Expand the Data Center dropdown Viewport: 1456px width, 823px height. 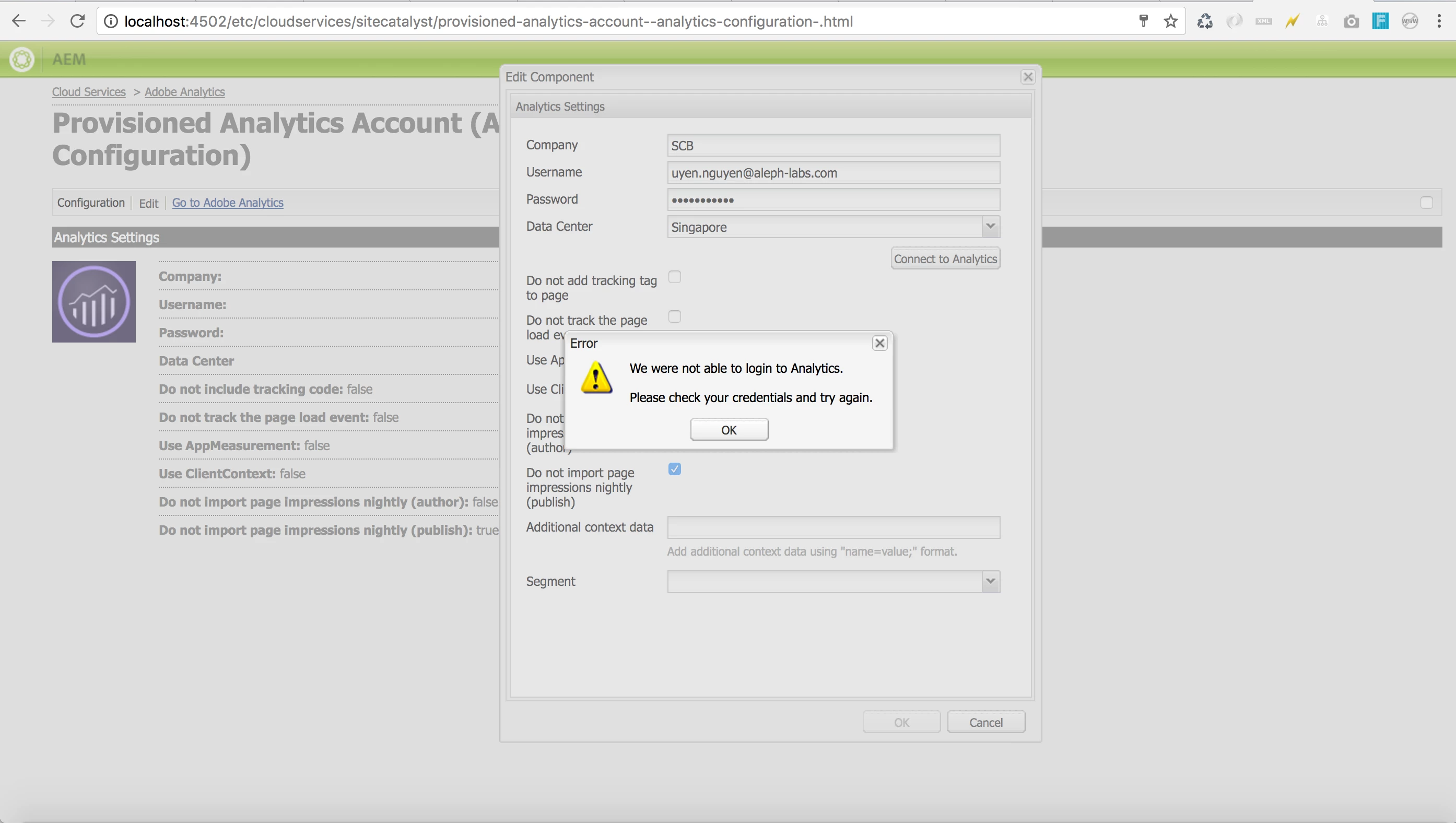[x=990, y=227]
